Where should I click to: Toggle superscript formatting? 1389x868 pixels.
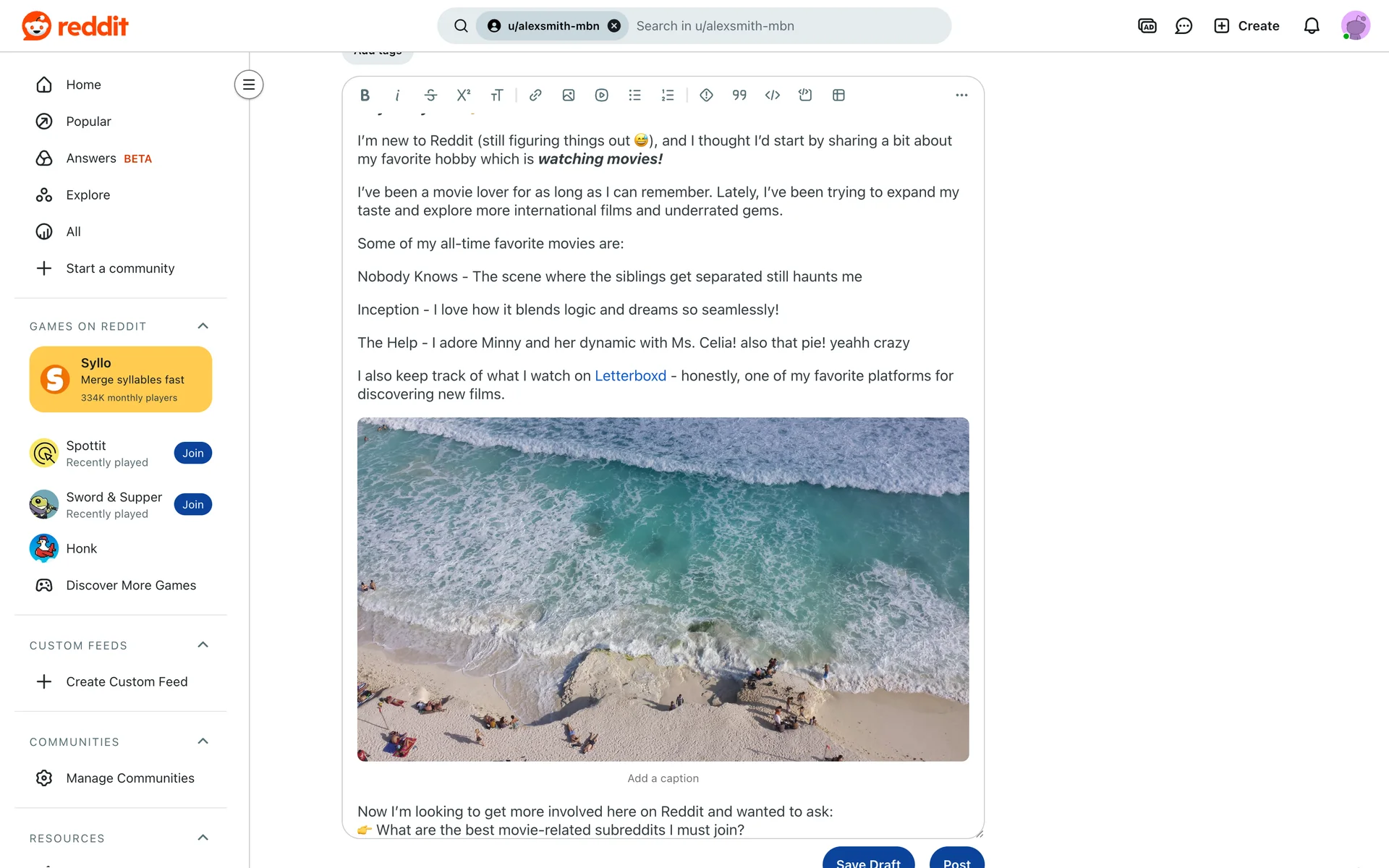point(464,95)
